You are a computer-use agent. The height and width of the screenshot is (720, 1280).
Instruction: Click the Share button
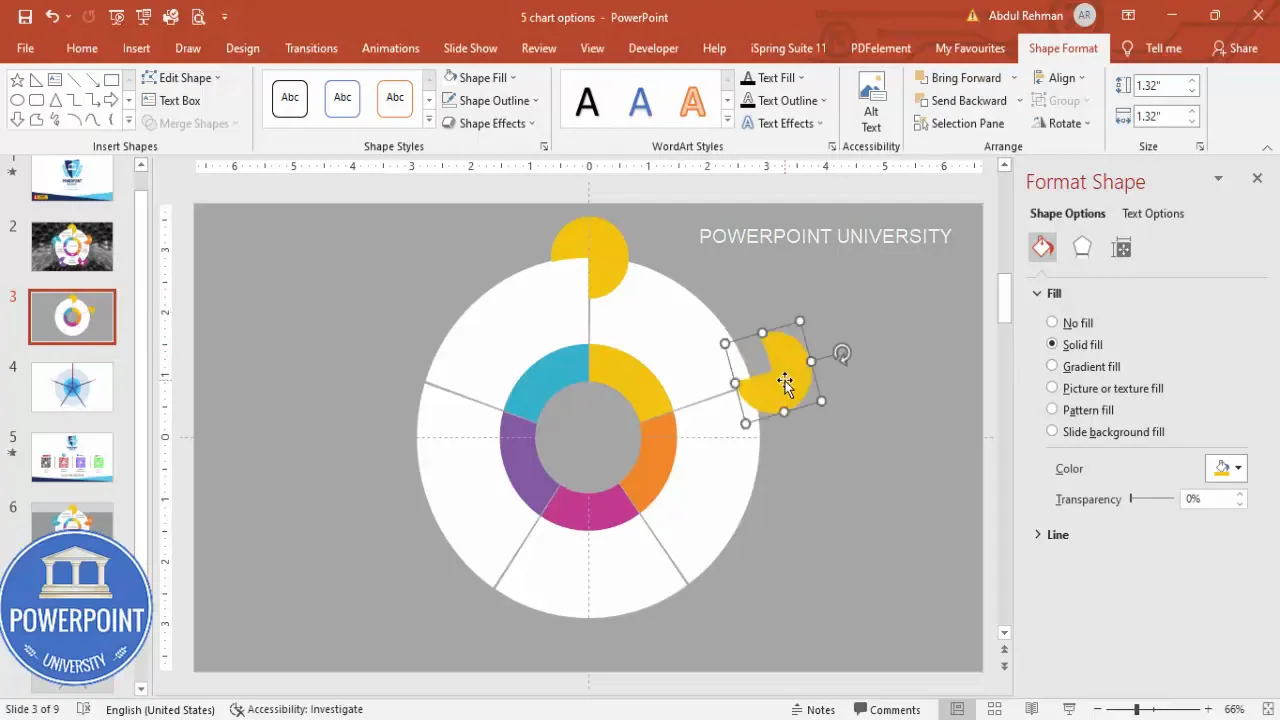1234,48
